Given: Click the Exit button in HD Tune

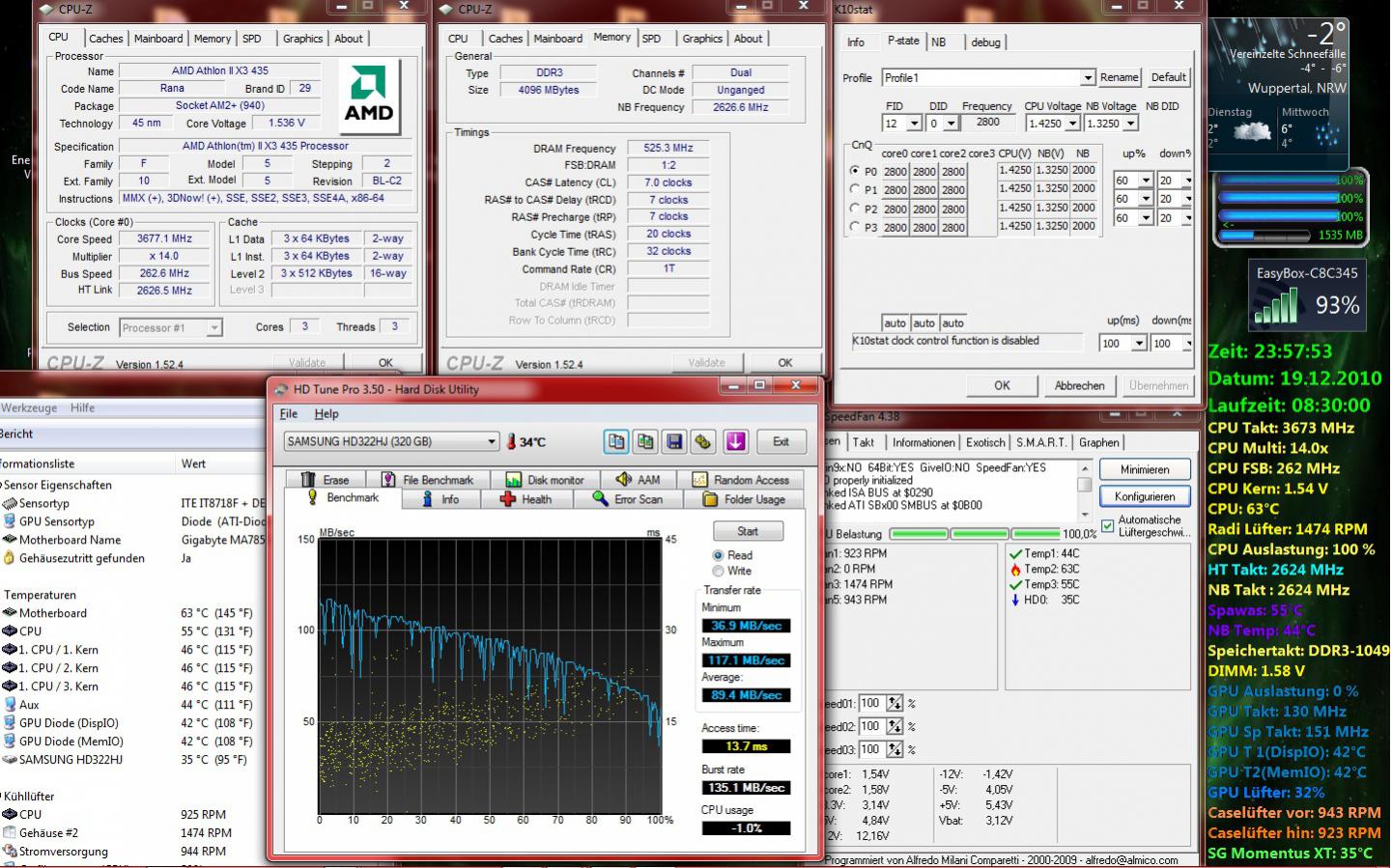Looking at the screenshot, I should pos(781,441).
